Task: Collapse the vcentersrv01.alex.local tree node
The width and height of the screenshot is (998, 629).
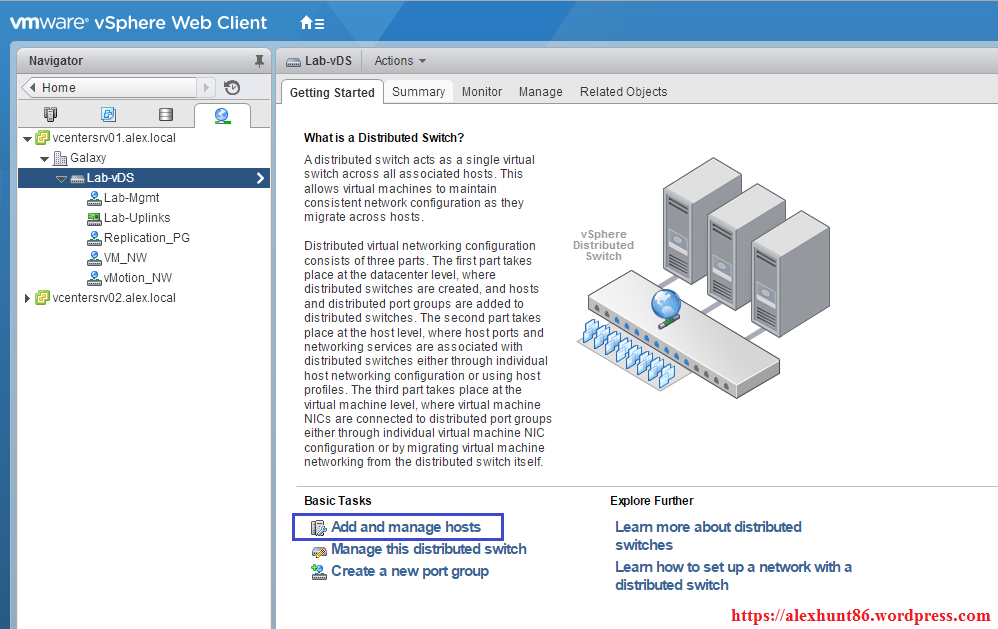Action: point(27,138)
